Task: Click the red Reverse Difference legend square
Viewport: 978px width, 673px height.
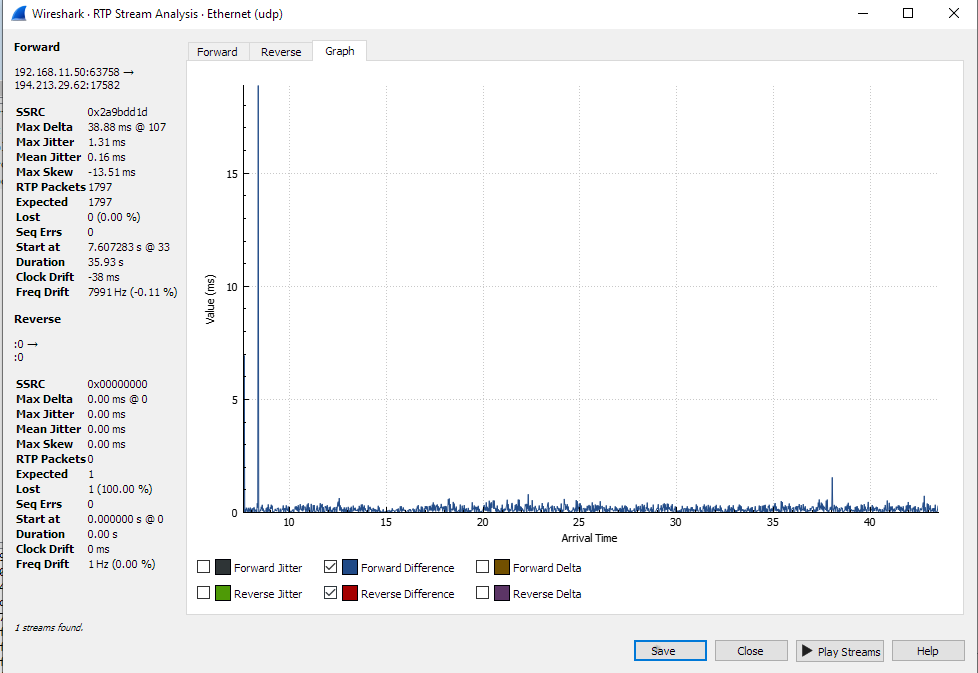Action: [349, 593]
